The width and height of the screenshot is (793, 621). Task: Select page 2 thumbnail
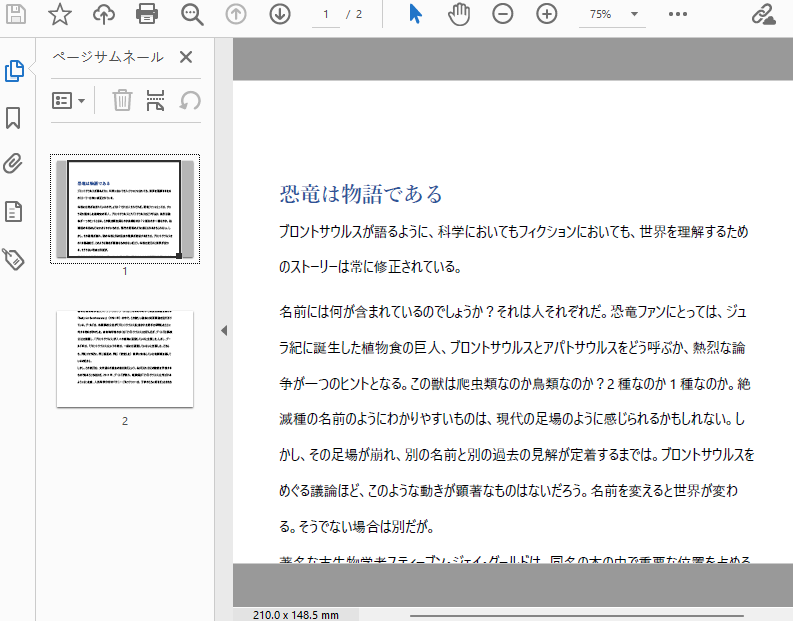click(125, 359)
